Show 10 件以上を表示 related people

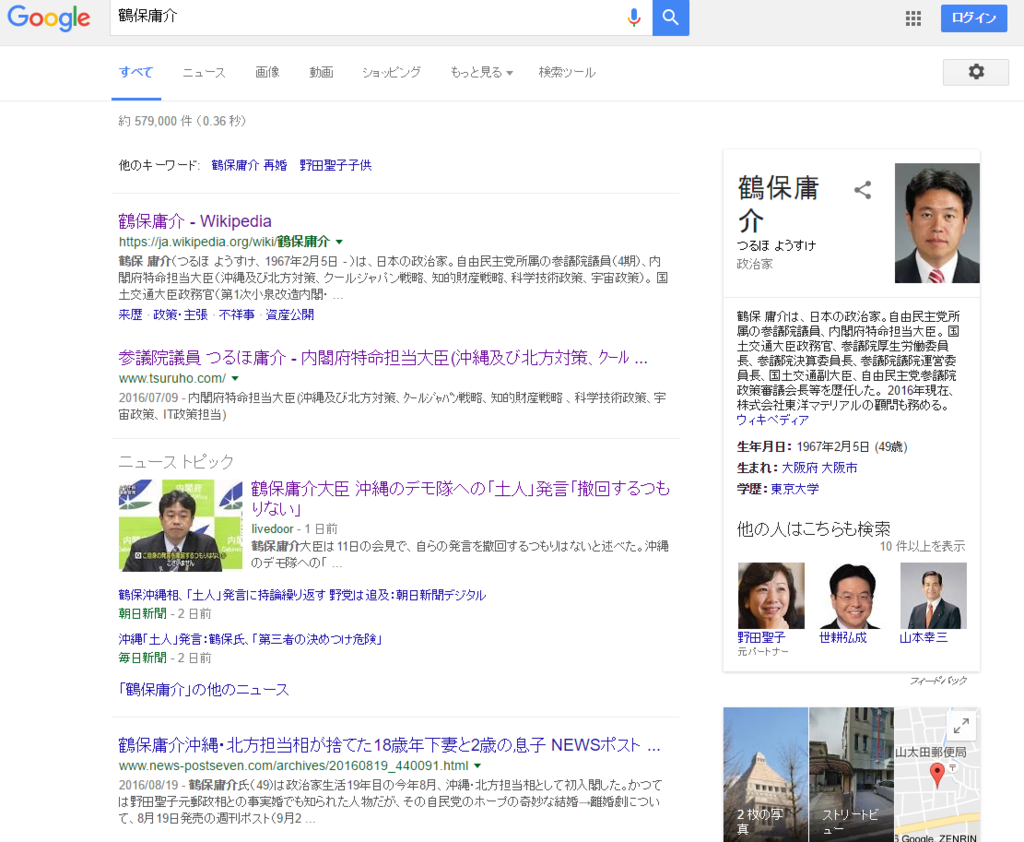(922, 546)
